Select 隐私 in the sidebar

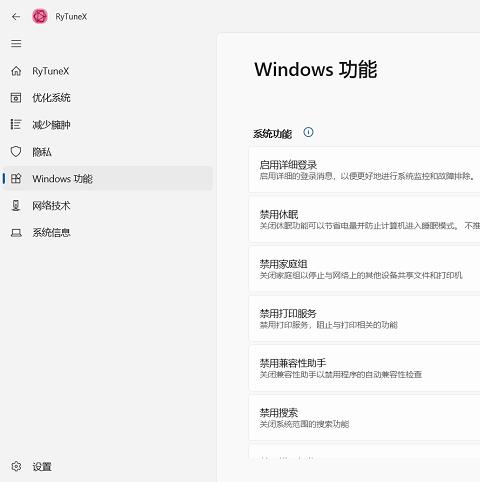coord(107,152)
